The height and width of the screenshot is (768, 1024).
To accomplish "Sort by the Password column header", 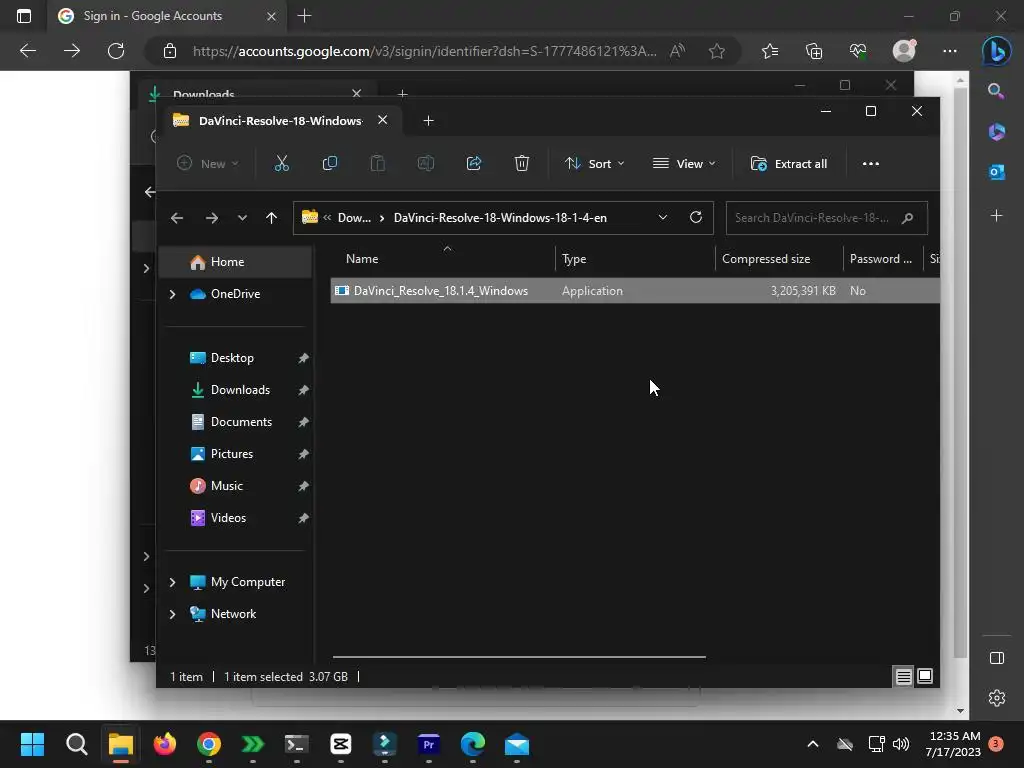I will (881, 259).
